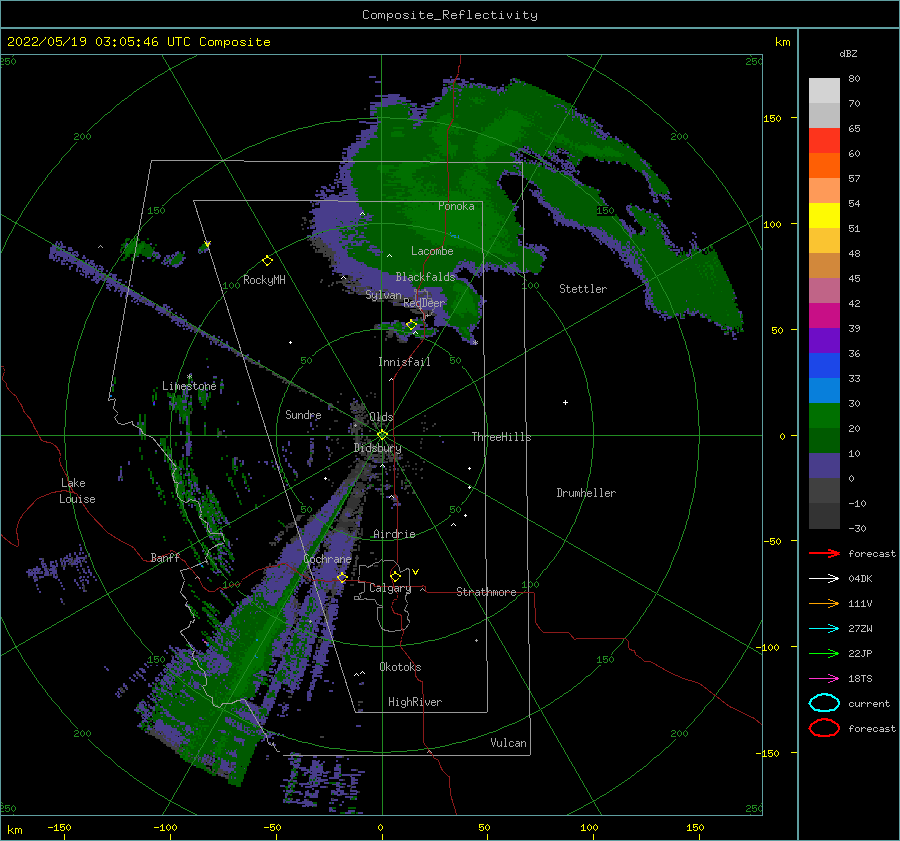The height and width of the screenshot is (841, 900).
Task: Select the red 65–60 dBZ color swatch
Action: point(824,141)
